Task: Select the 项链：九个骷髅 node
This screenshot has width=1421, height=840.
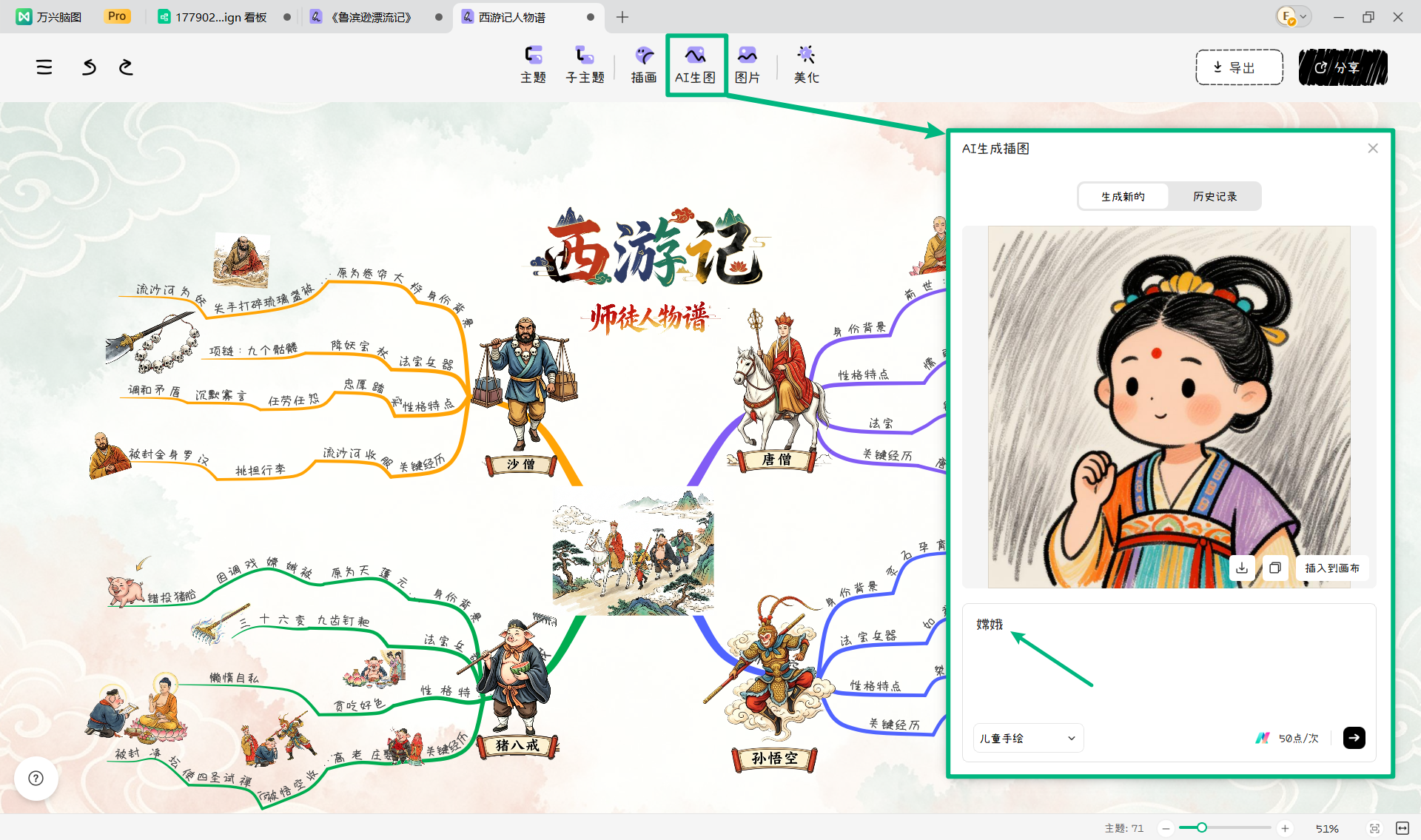Action: [254, 349]
